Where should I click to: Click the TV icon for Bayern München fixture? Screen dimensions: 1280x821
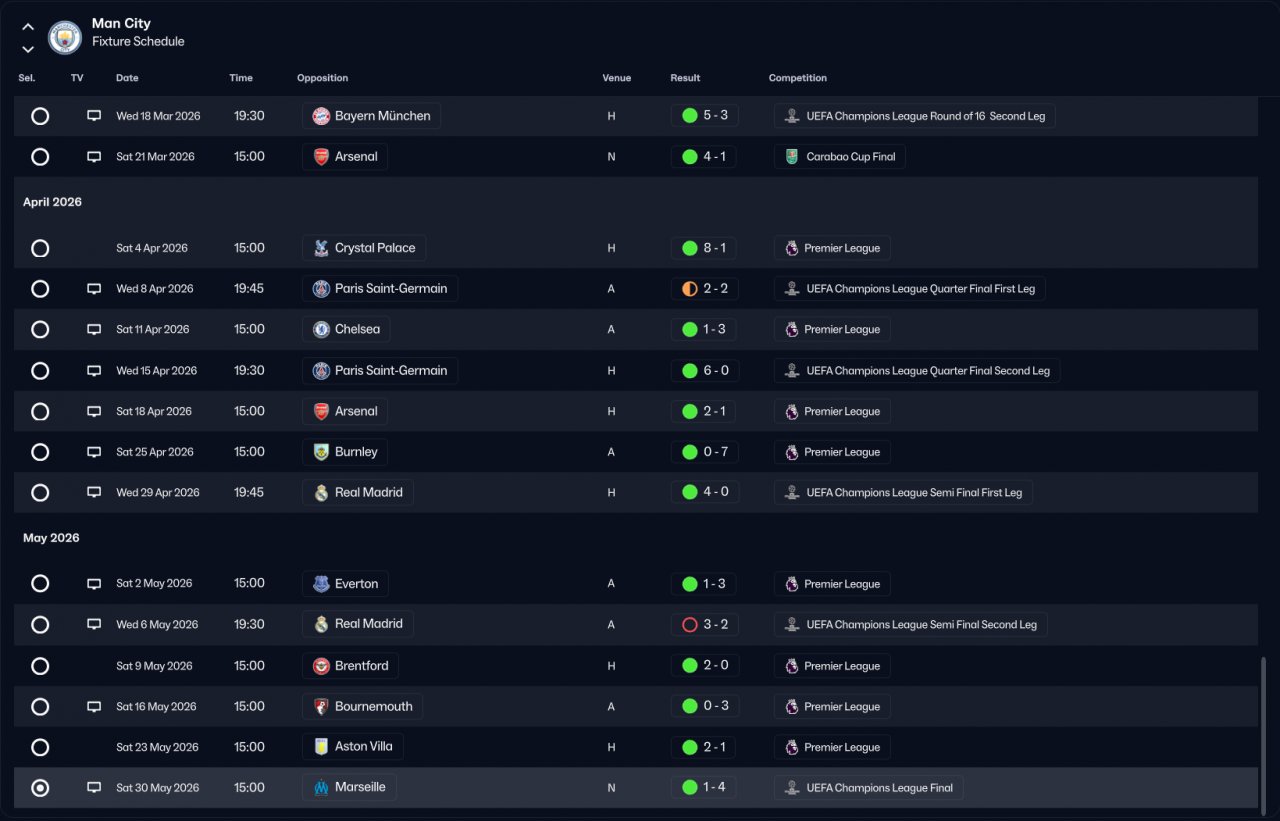(x=94, y=116)
